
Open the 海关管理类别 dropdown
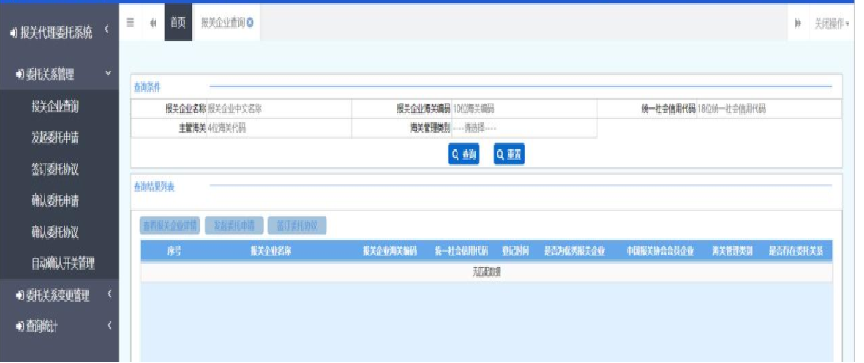pyautogui.click(x=523, y=128)
